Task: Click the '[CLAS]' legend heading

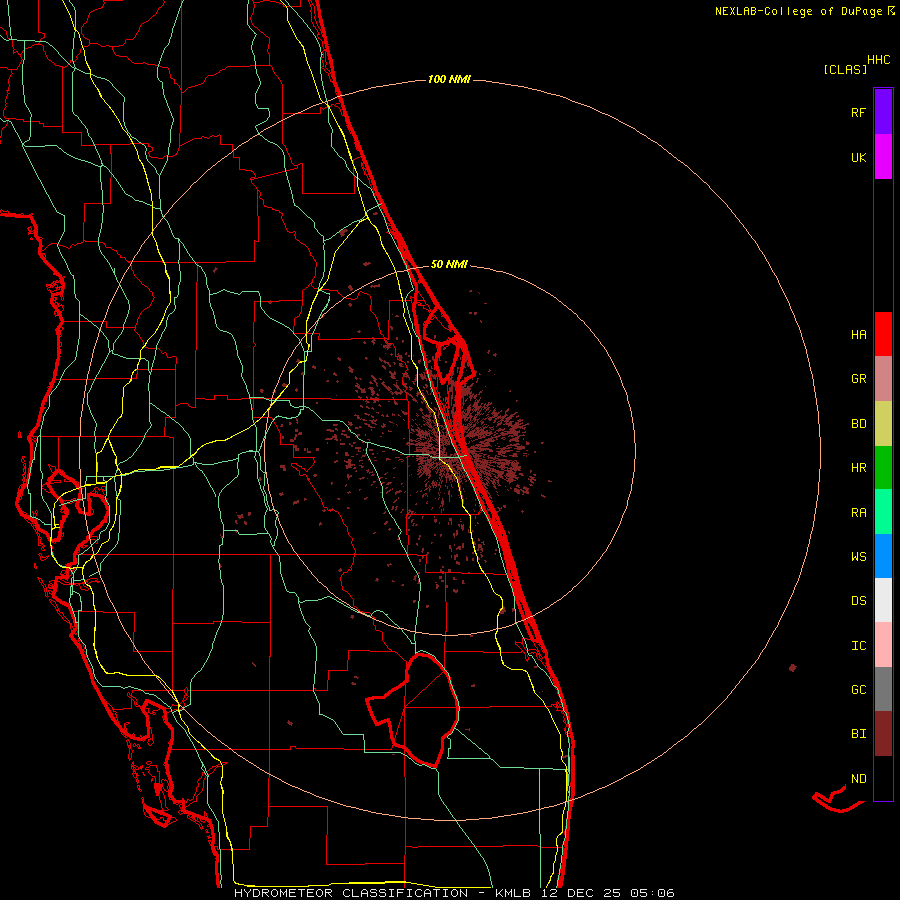Action: click(x=845, y=69)
